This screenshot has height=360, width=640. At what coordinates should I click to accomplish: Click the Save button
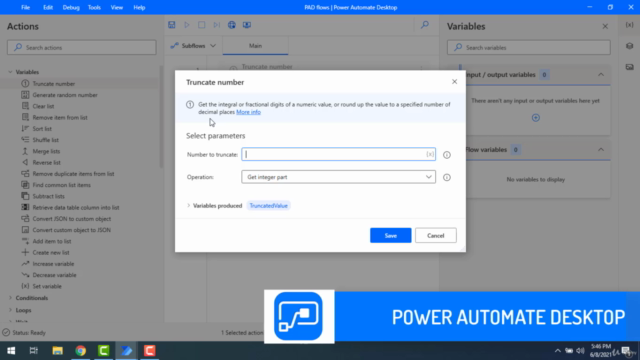[x=391, y=236]
